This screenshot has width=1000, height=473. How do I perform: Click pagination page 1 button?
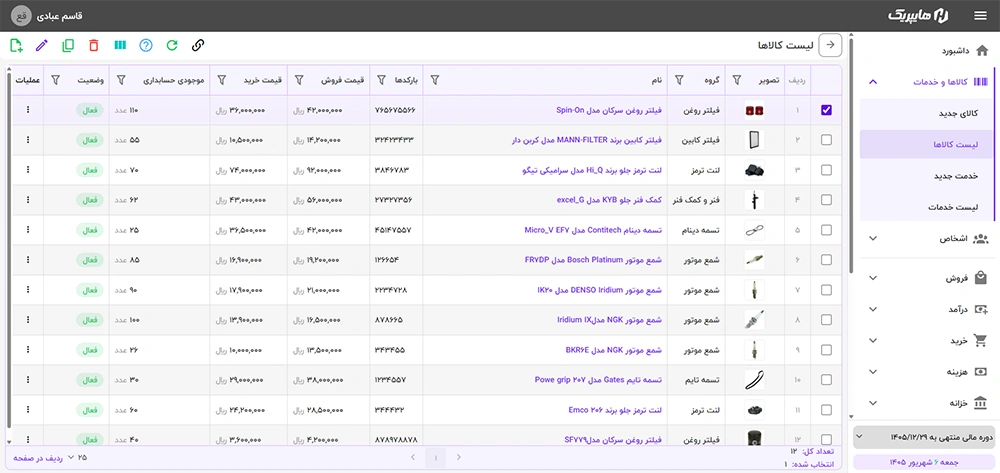[436, 457]
